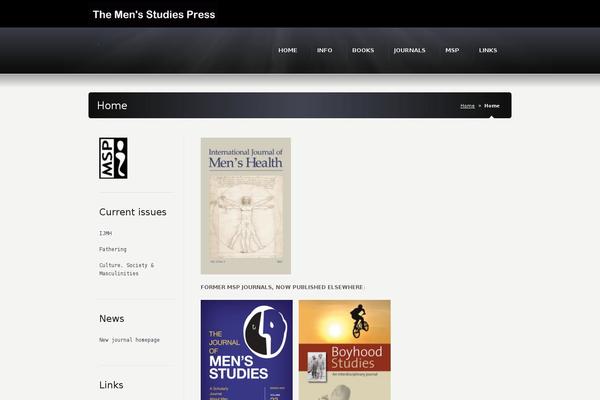Image resolution: width=600 pixels, height=400 pixels.
Task: Open International Journal of Men's Health cover
Action: (x=246, y=206)
